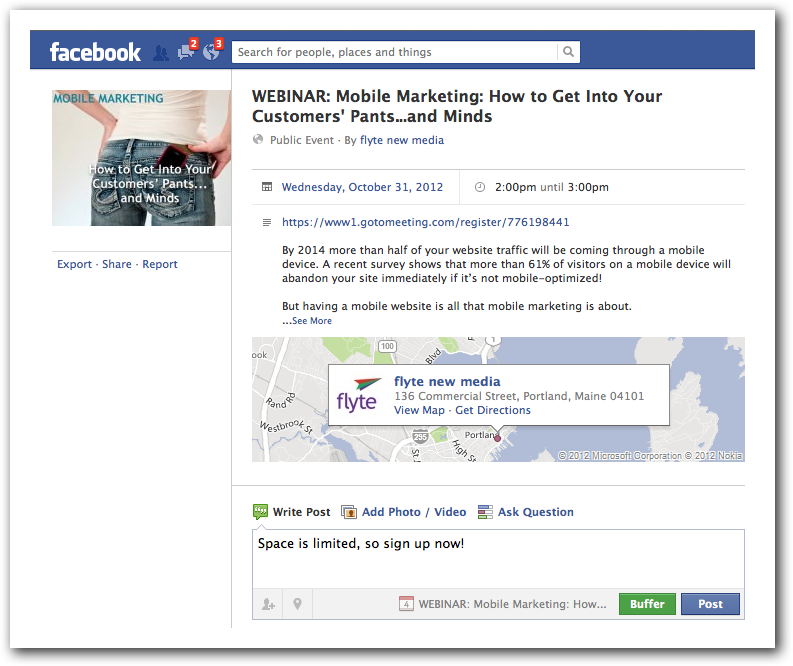793x666 pixels.
Task: Select the Add Photo / Video tab
Action: (x=404, y=512)
